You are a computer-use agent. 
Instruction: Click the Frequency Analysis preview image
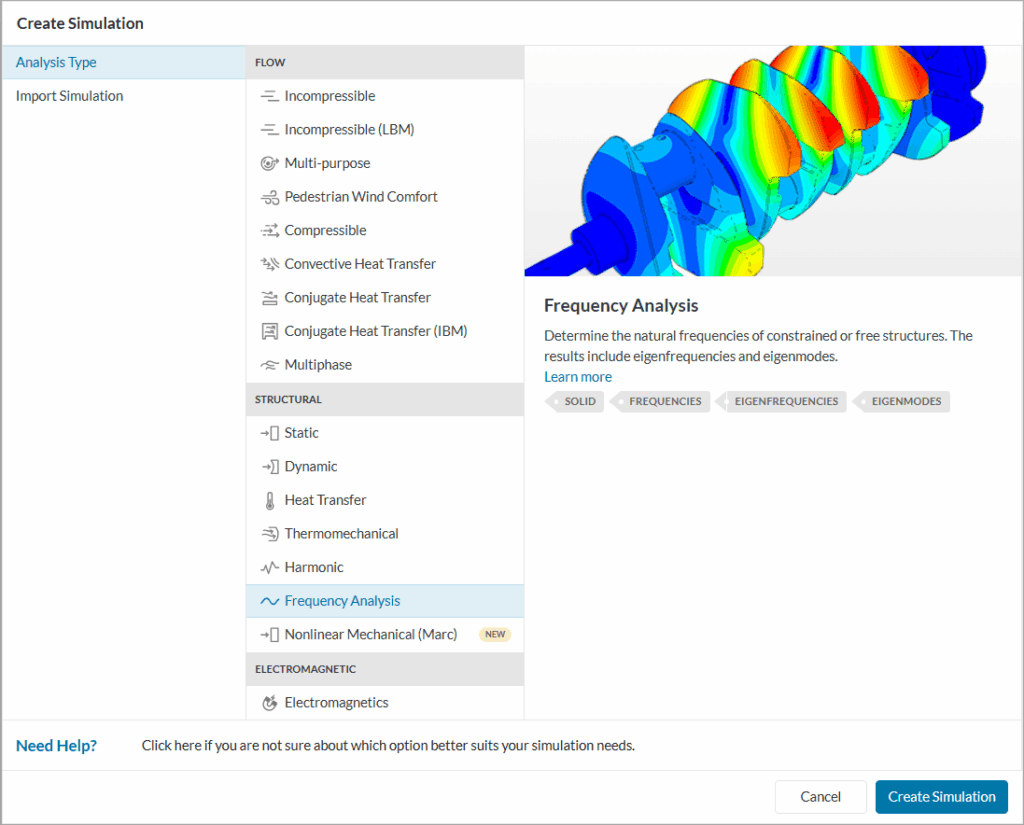774,160
